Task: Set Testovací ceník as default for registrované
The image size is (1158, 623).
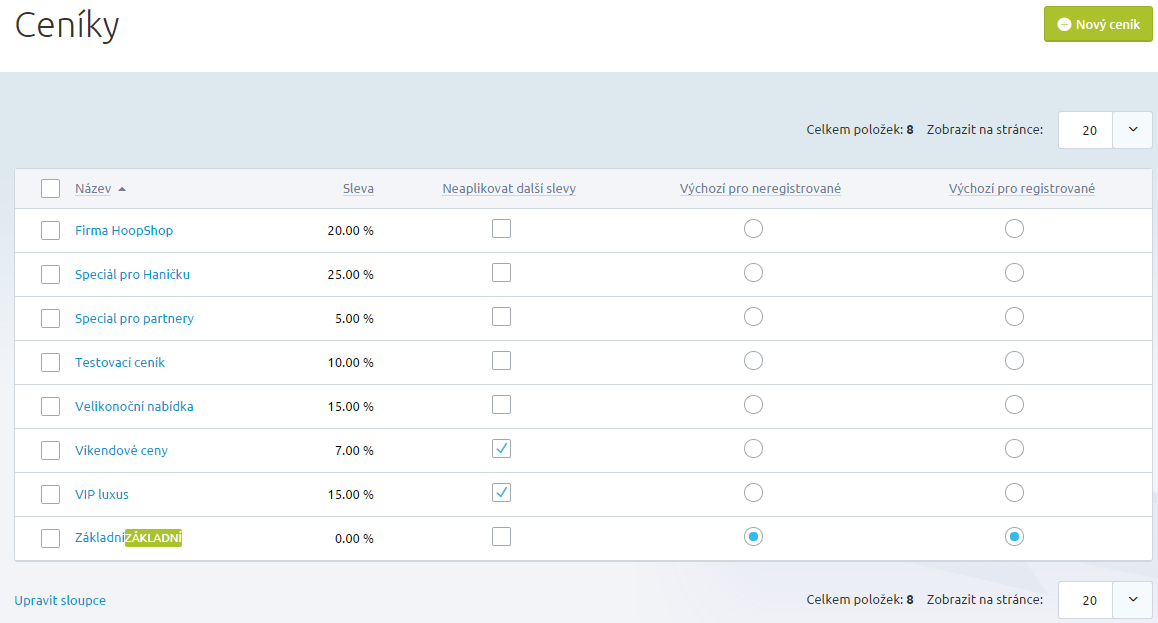Action: [1014, 360]
